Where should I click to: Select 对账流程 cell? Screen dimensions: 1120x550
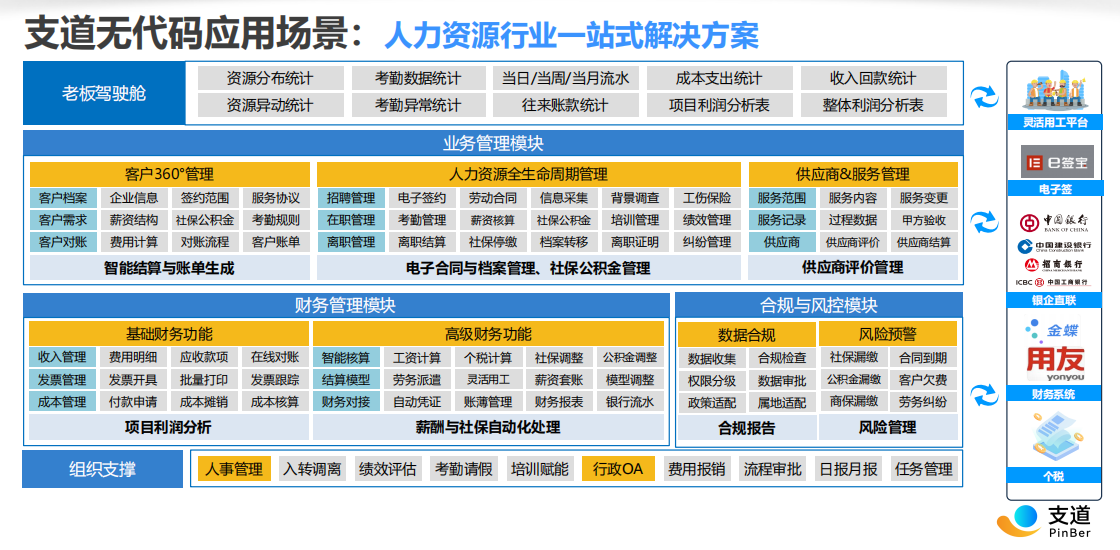point(204,242)
